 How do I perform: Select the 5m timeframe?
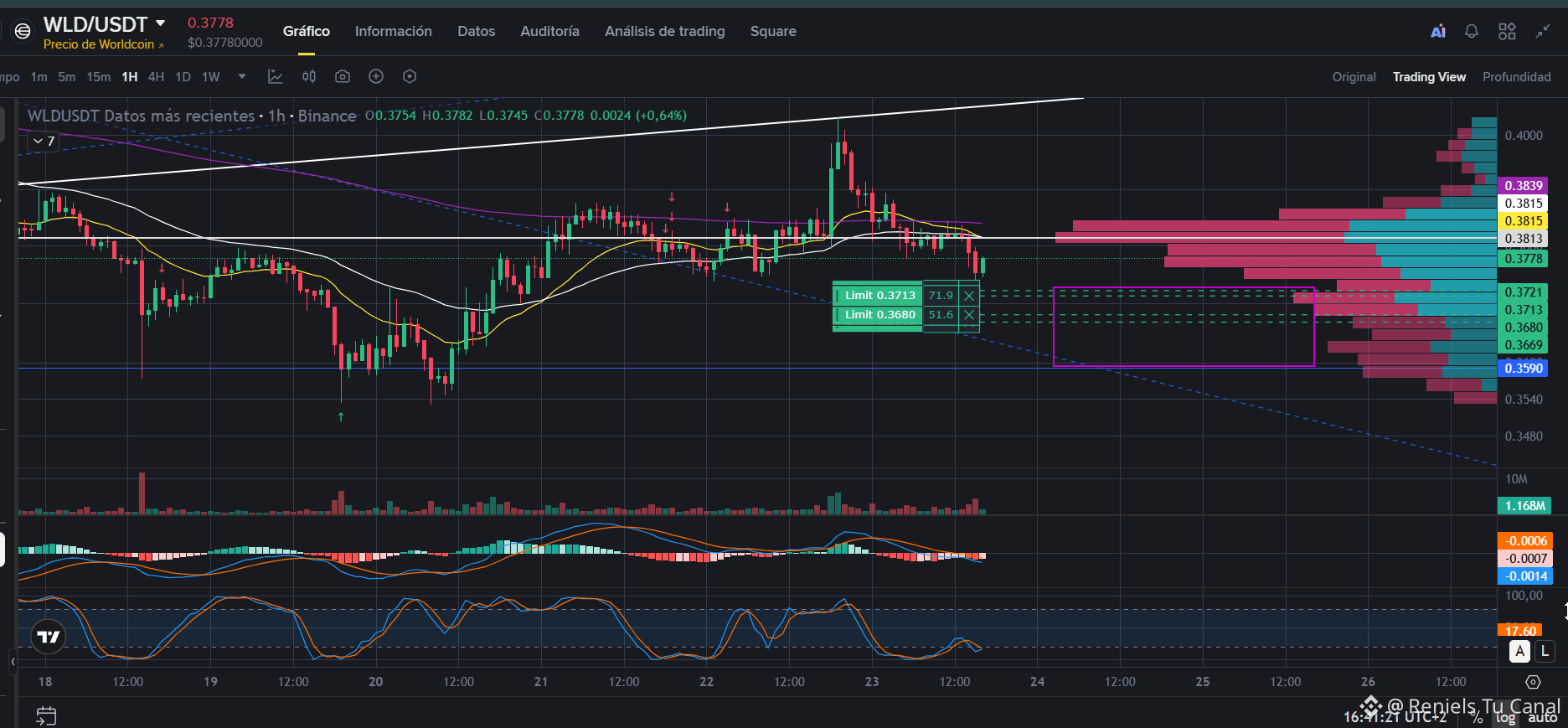66,77
